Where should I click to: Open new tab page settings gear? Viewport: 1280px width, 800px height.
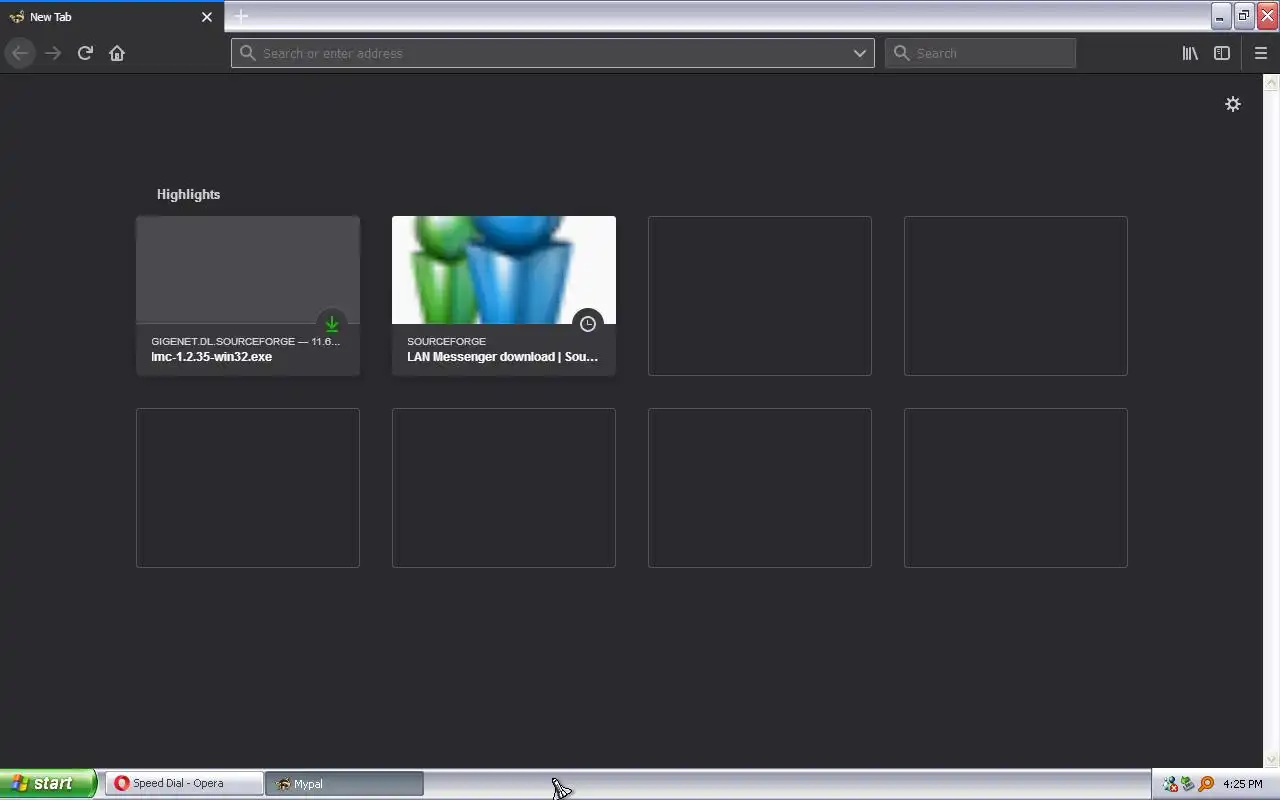pyautogui.click(x=1233, y=104)
